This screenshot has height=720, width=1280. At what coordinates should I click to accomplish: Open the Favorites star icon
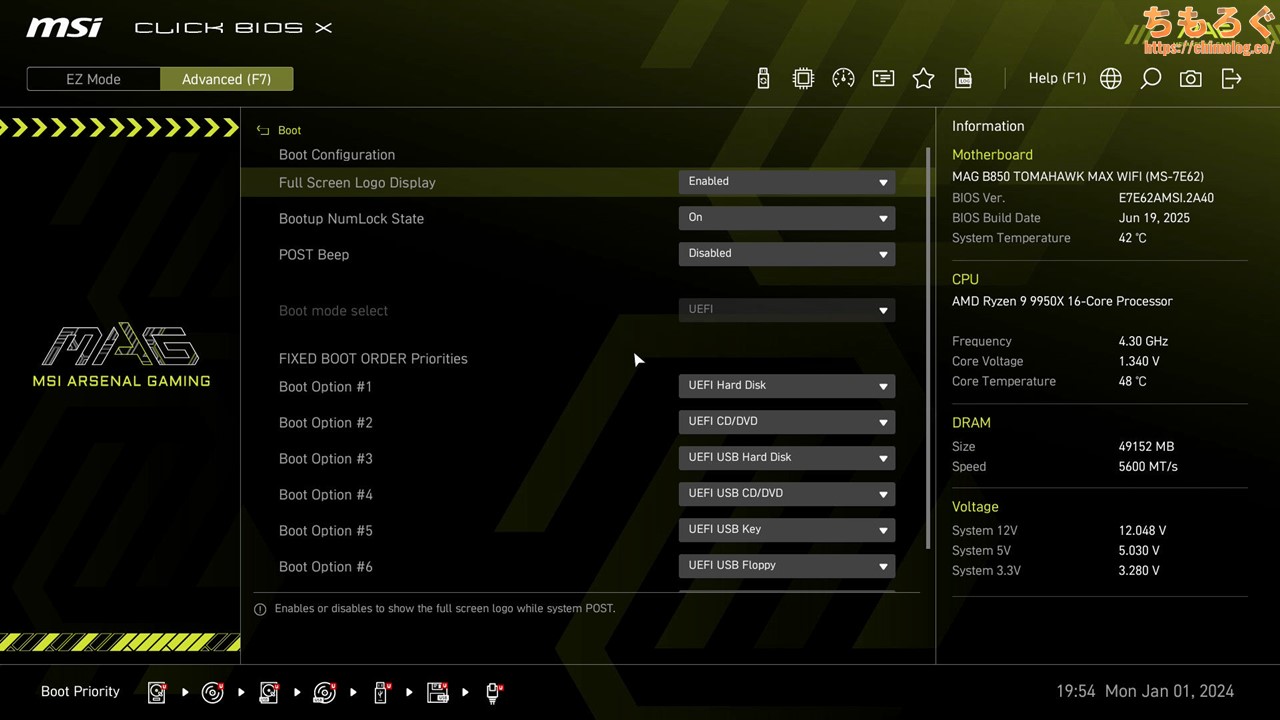coord(923,79)
